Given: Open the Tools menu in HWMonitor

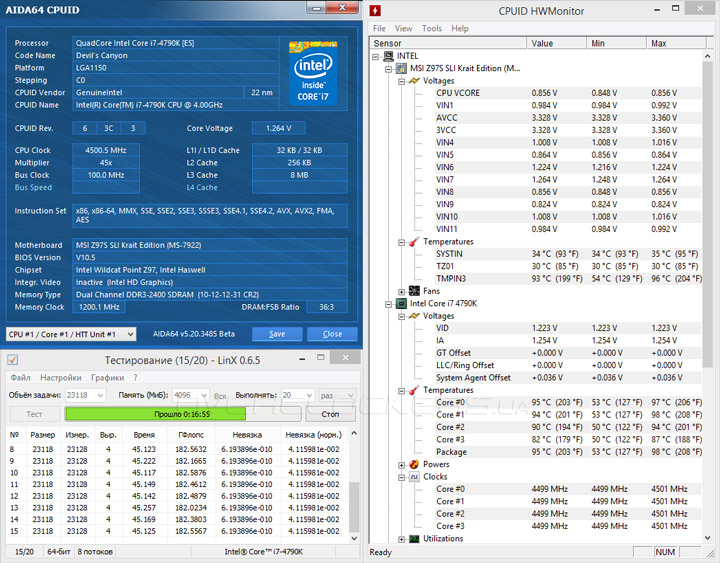Looking at the screenshot, I should (431, 29).
